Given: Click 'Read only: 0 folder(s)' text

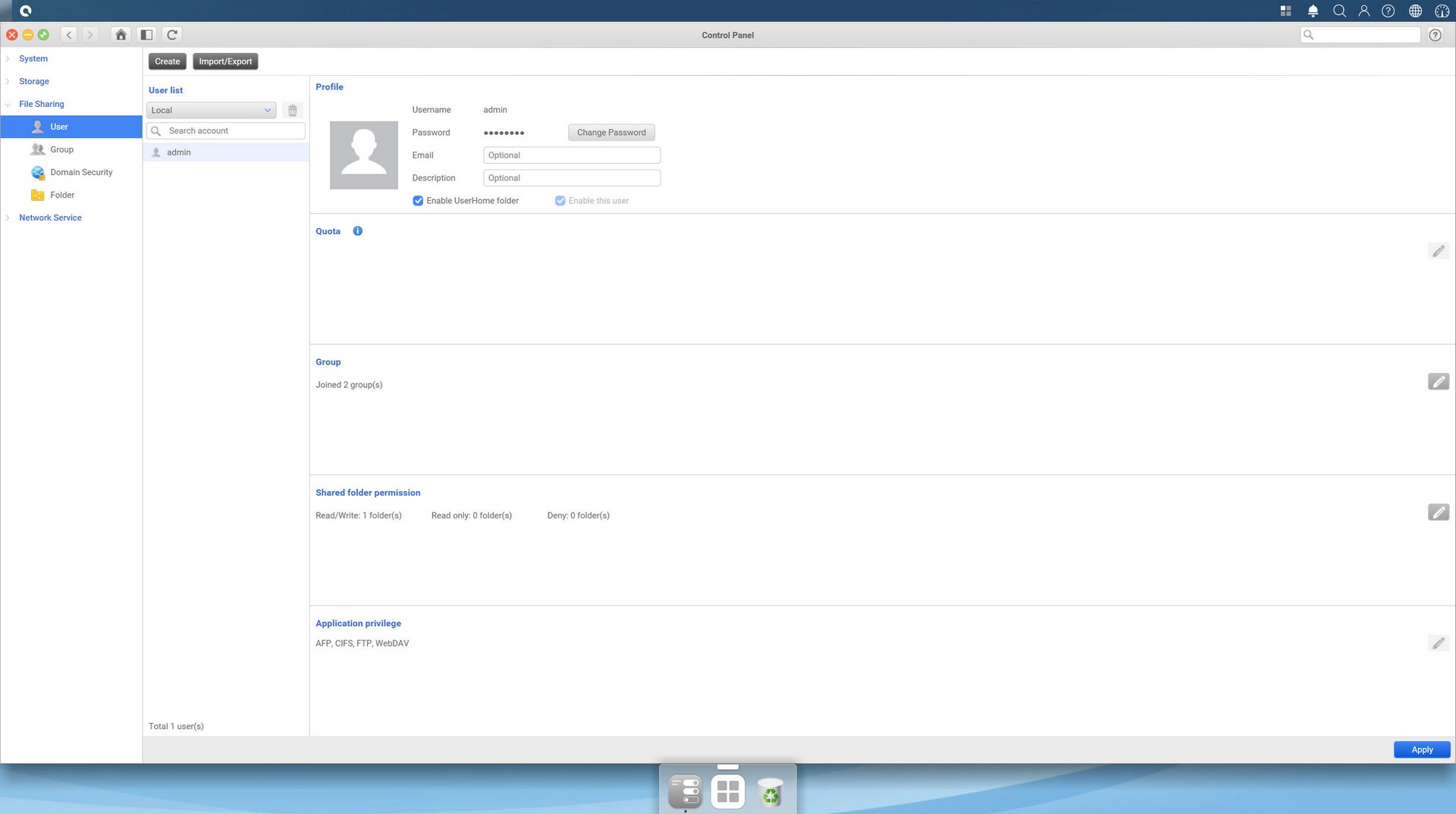Looking at the screenshot, I should pyautogui.click(x=472, y=515).
